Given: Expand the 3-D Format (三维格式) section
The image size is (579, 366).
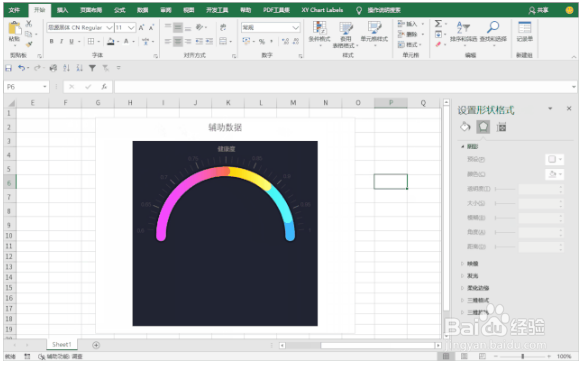Looking at the screenshot, I should [462, 300].
